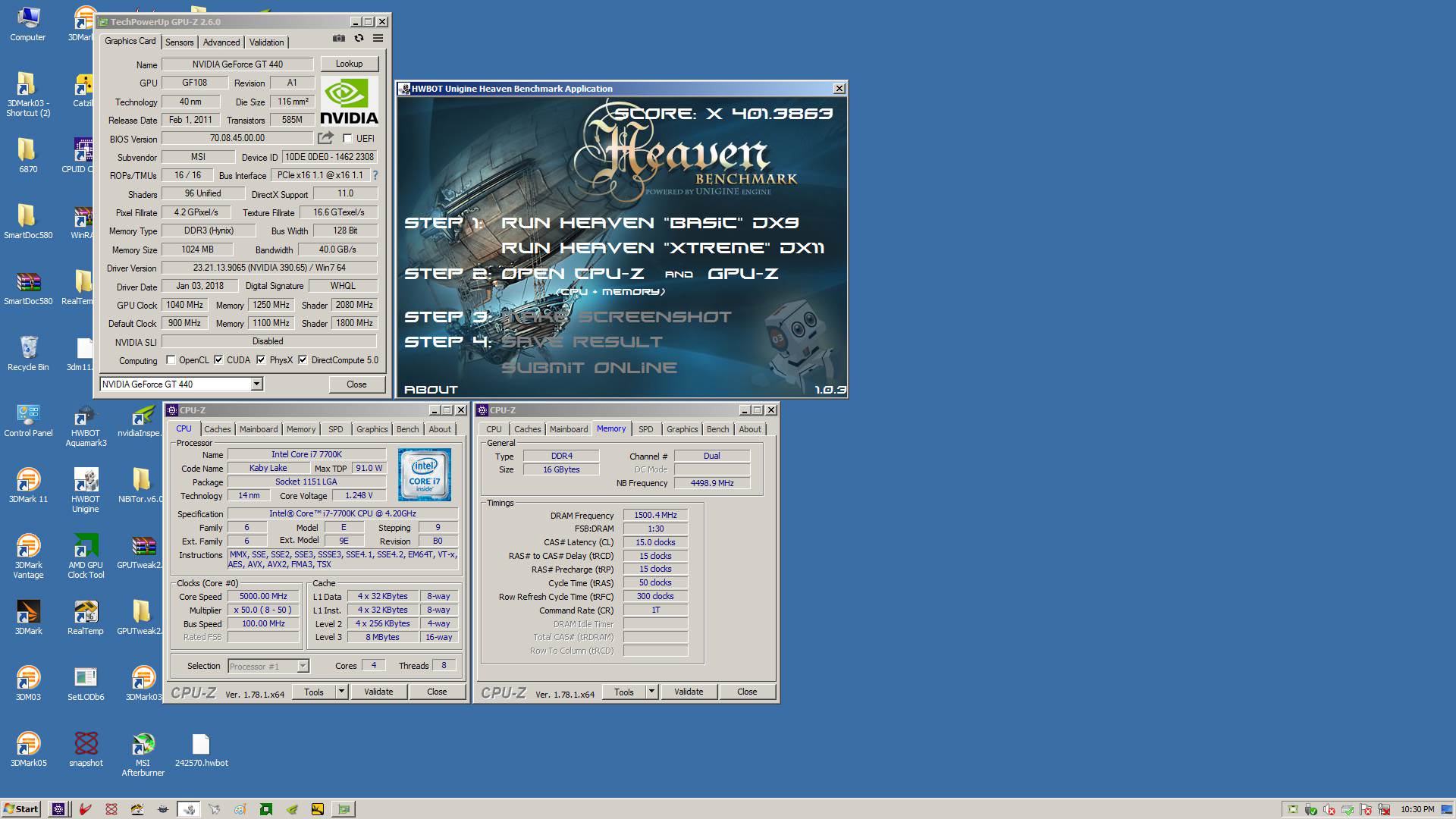
Task: Click the CPU-Z taskbar button
Action: [x=58, y=809]
